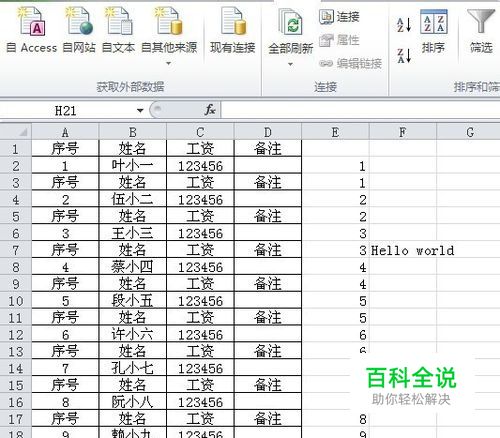Click 序号 header cell in row 1
The image size is (500, 438).
tap(65, 149)
